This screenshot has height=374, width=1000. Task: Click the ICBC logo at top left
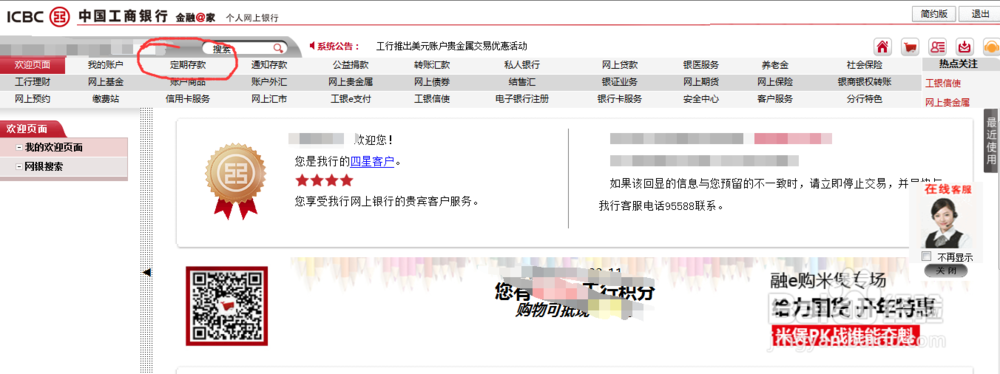coord(38,16)
